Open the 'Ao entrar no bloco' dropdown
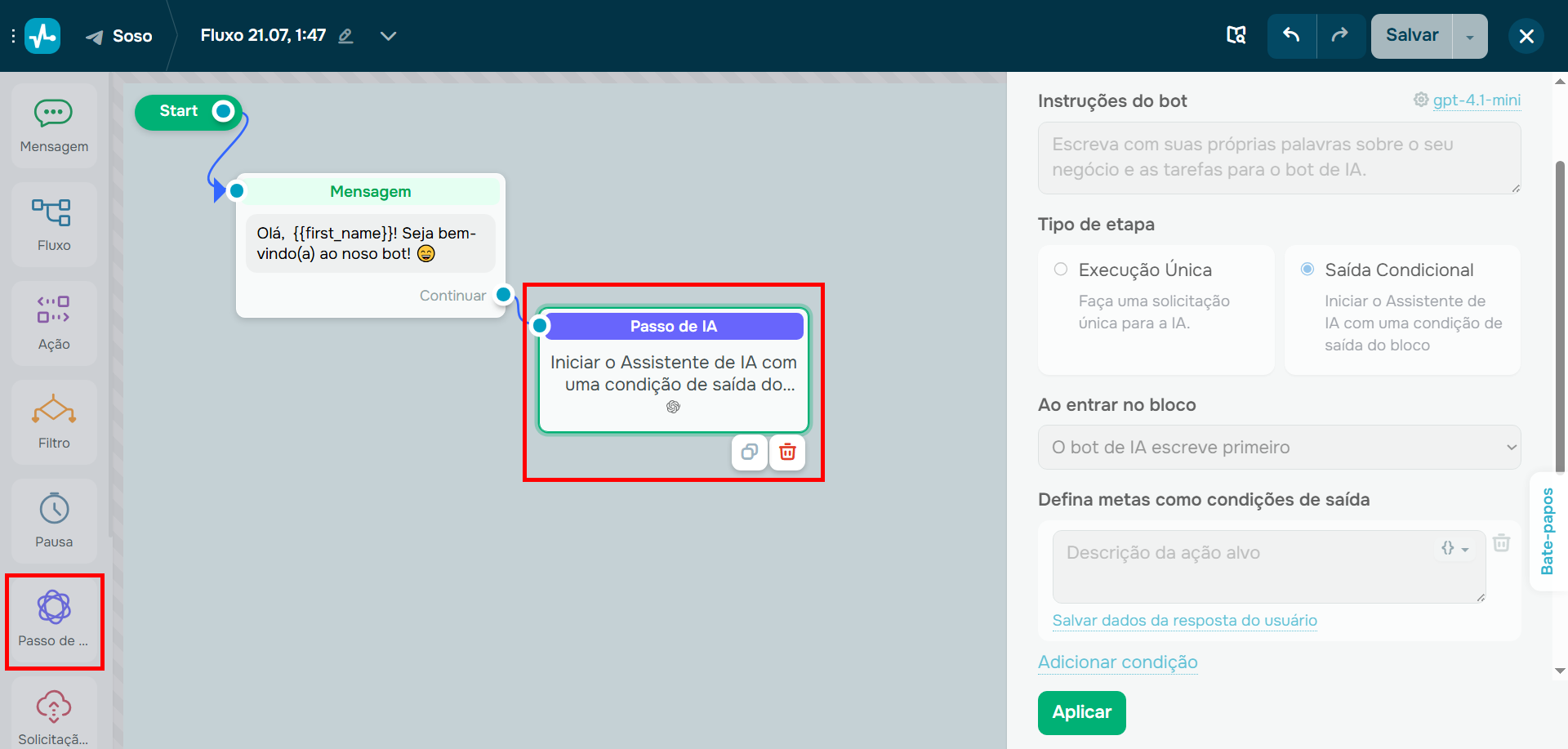This screenshot has width=1568, height=749. pos(1279,447)
